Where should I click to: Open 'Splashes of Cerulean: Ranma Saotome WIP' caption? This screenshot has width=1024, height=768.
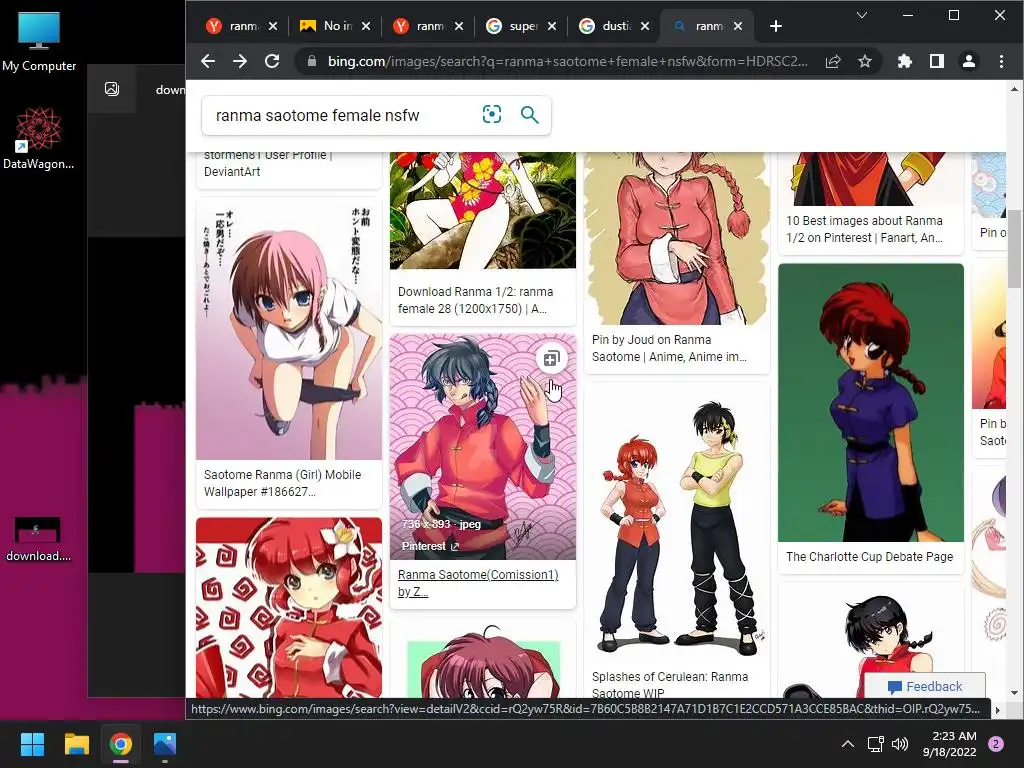pos(669,684)
